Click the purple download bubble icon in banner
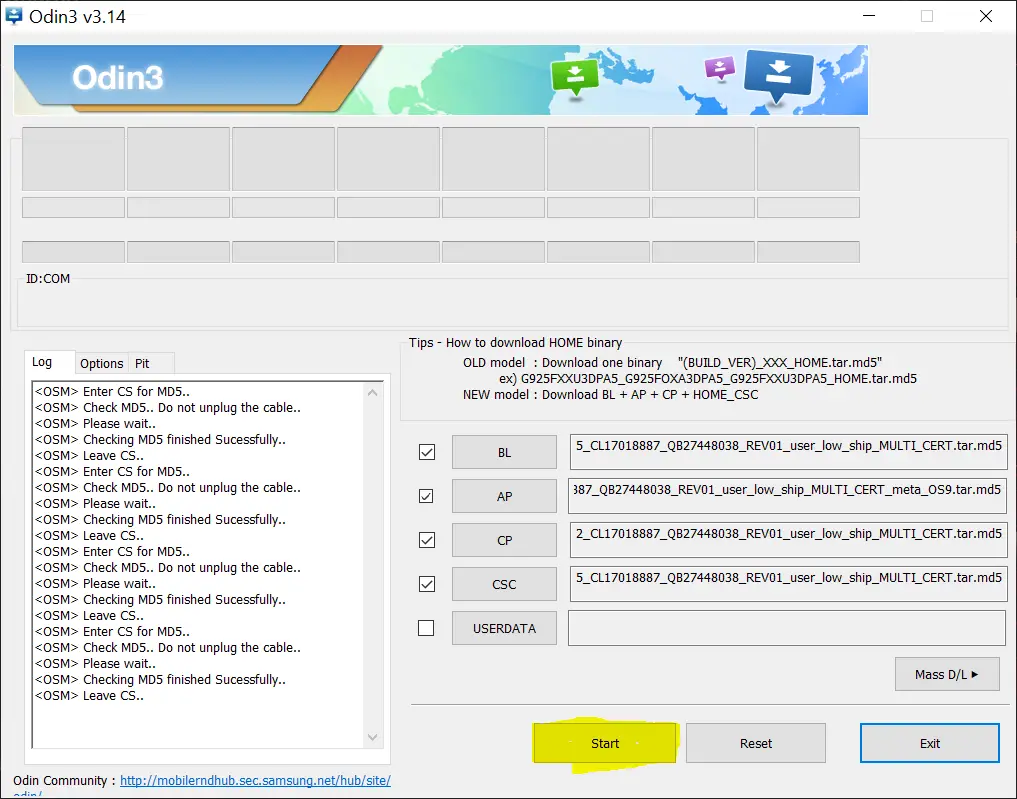This screenshot has height=799, width=1017. click(720, 67)
